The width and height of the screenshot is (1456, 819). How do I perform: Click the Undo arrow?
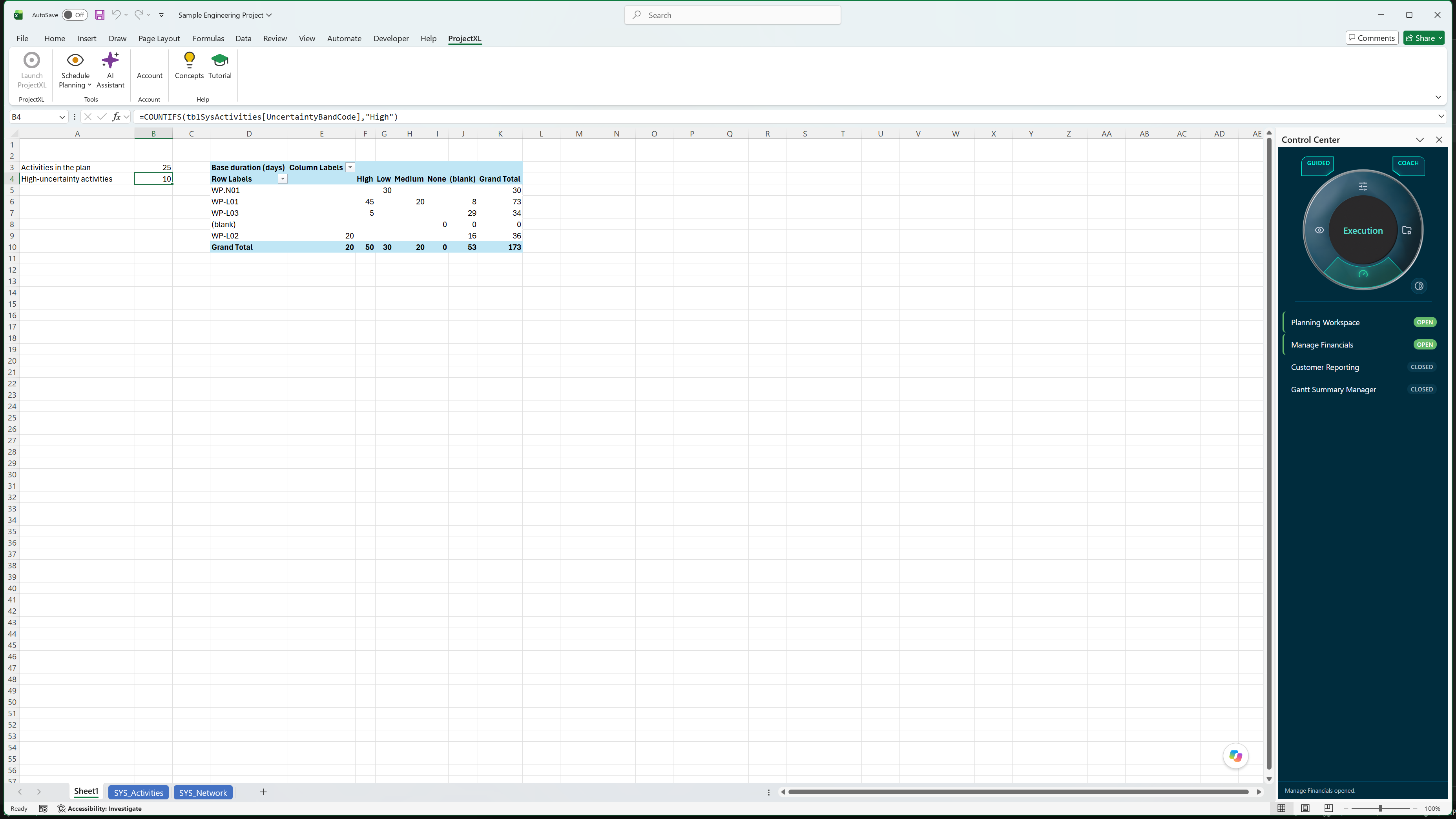pos(116,15)
